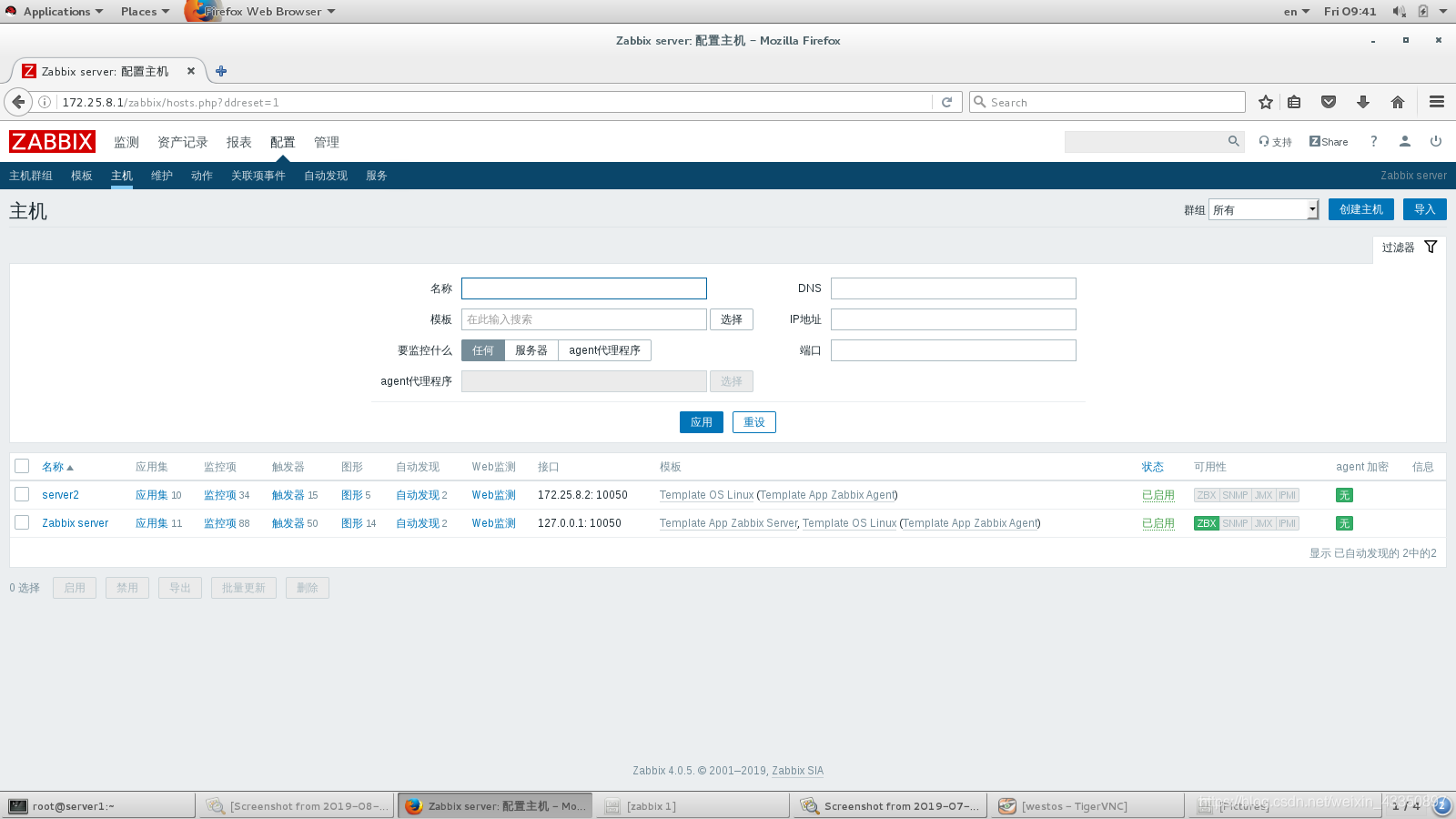Screen dimensions: 1456x819
Task: Select '服务器' monitoring option
Action: click(531, 350)
